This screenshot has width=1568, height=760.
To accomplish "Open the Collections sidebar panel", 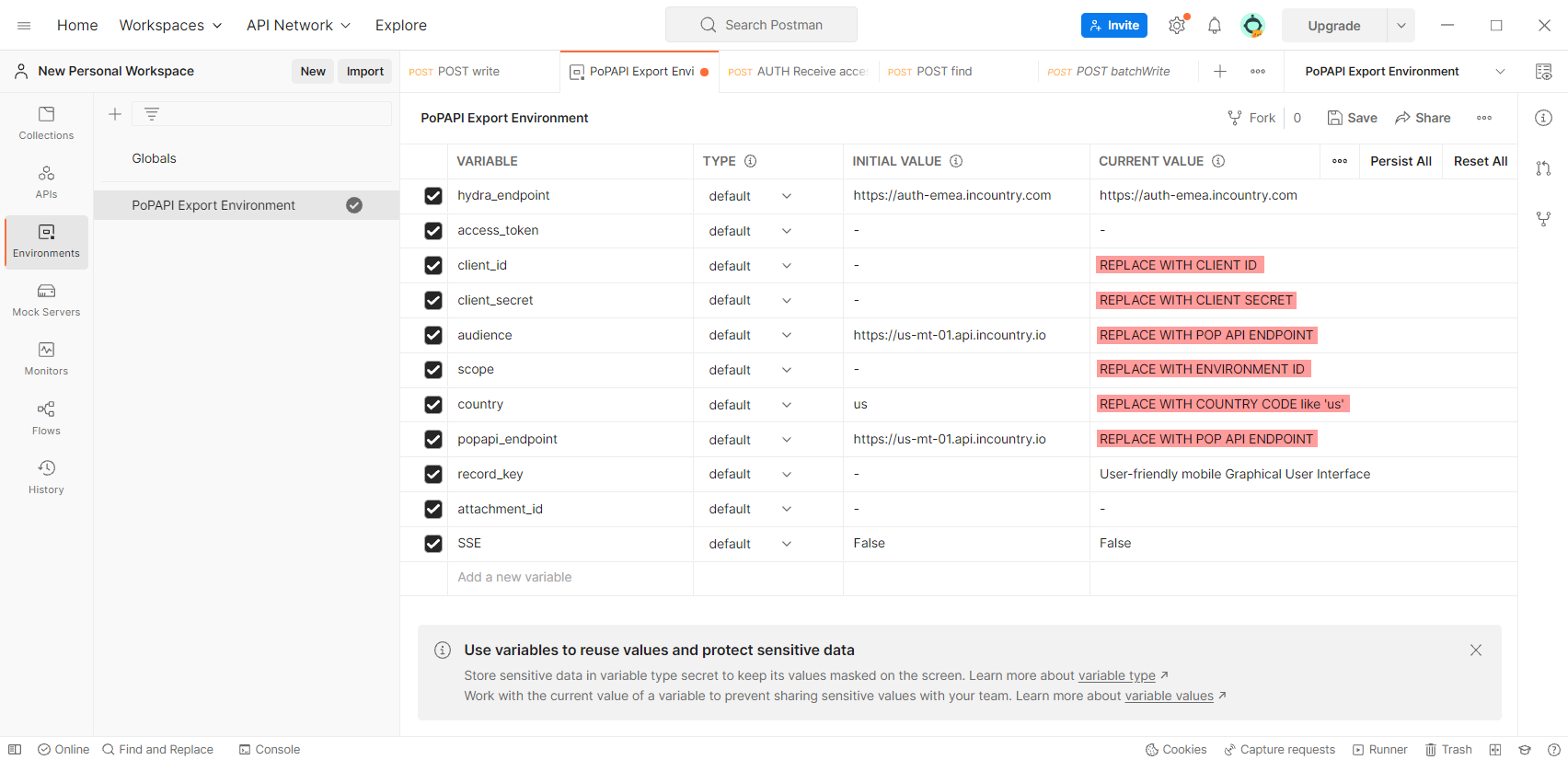I will pyautogui.click(x=46, y=123).
